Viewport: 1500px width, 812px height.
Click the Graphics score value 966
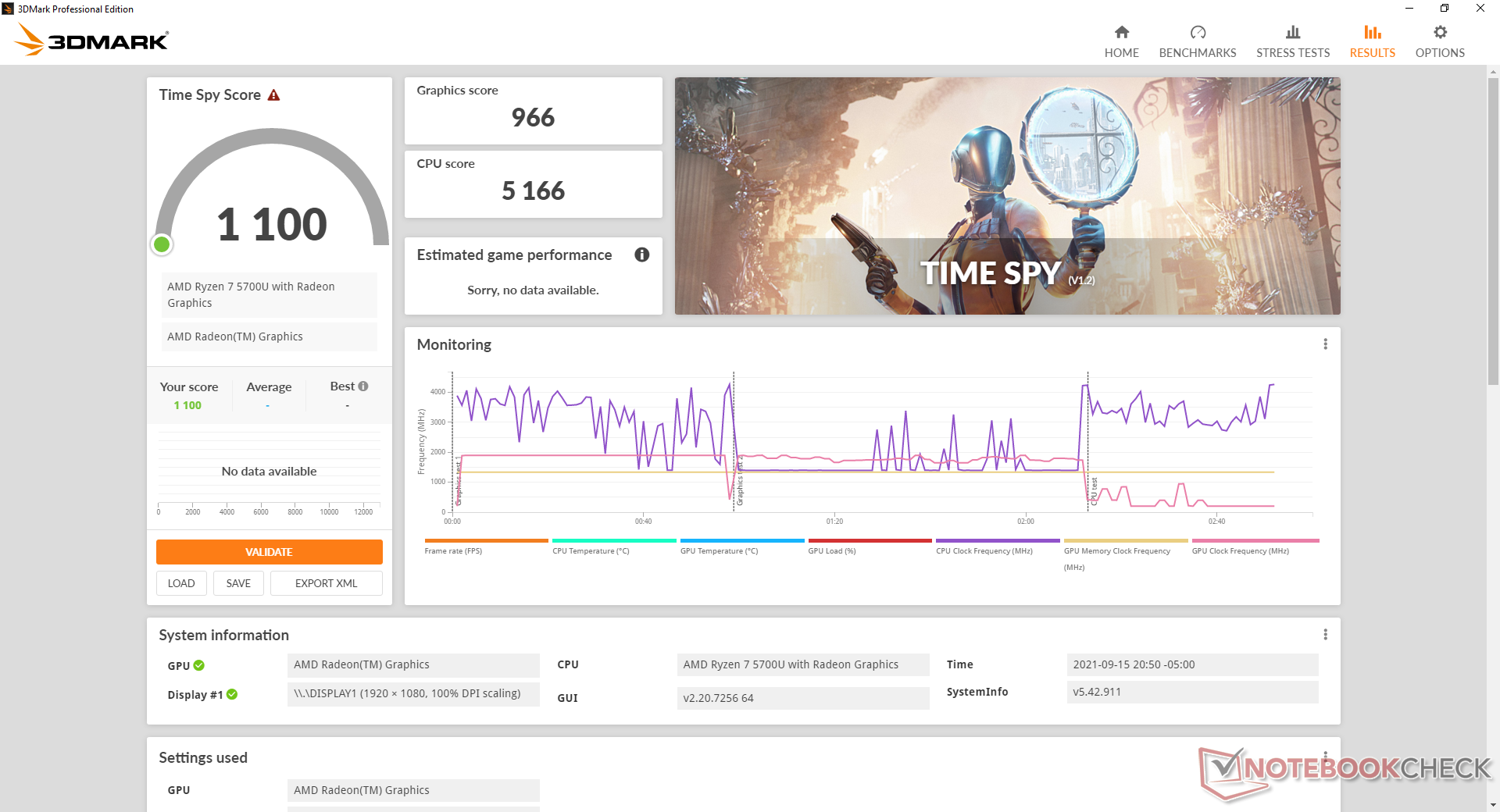(533, 118)
